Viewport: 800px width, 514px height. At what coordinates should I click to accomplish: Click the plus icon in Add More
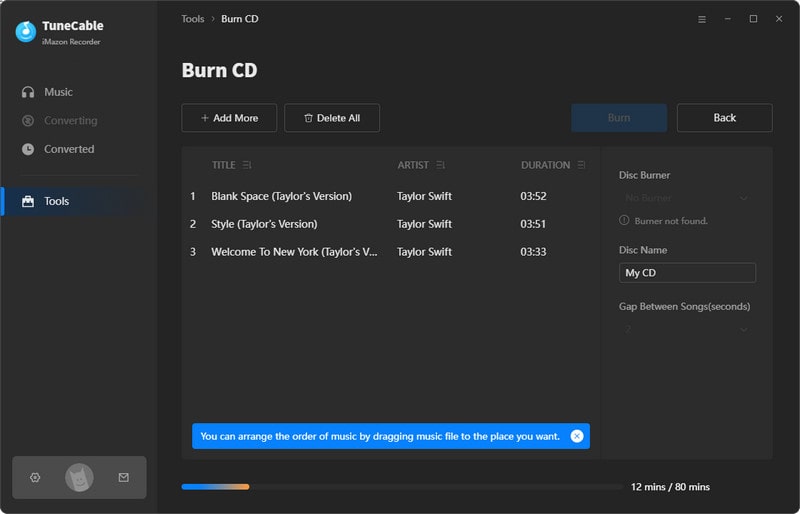point(205,118)
